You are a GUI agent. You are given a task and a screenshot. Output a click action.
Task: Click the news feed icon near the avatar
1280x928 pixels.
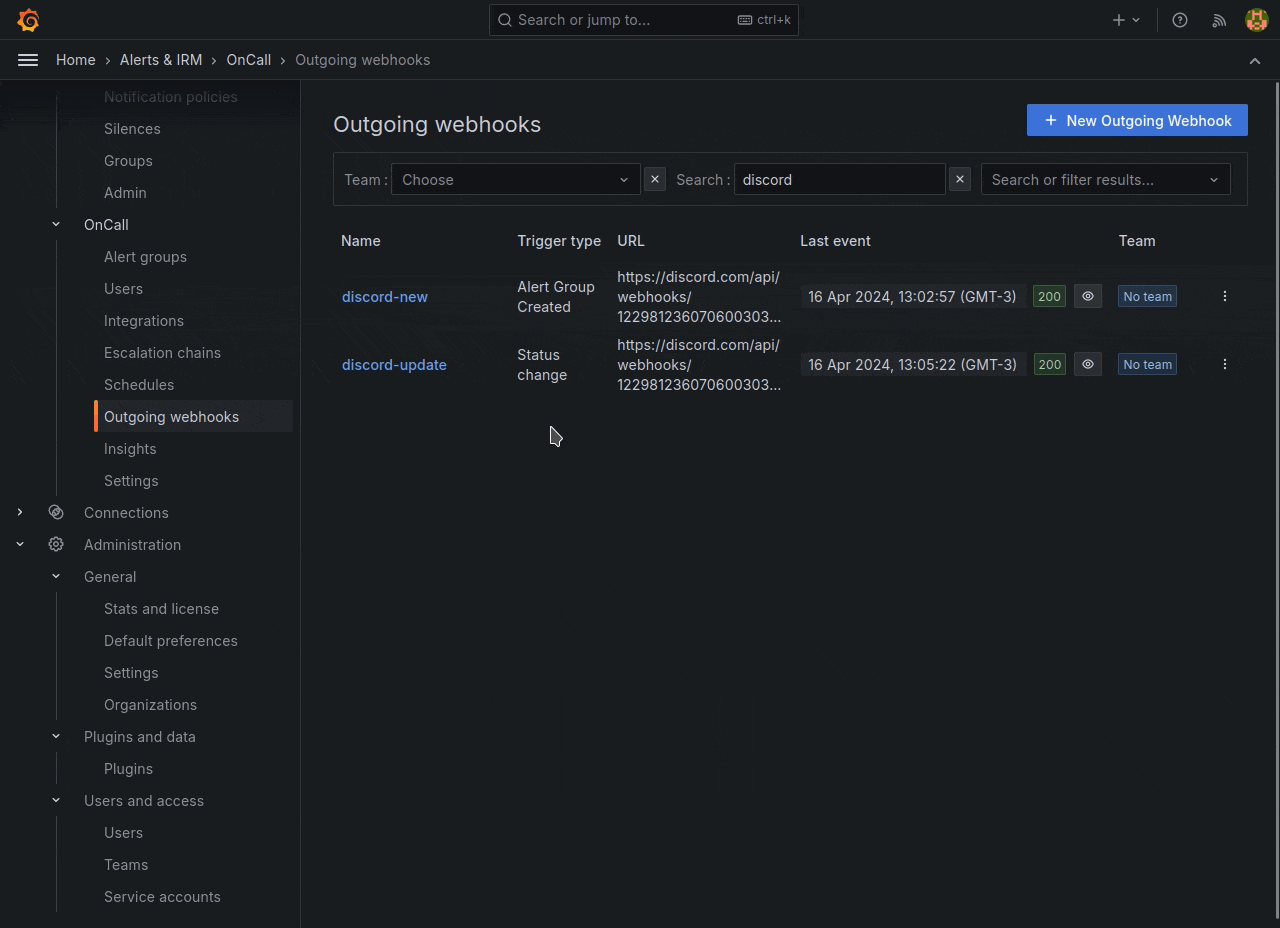1218,19
